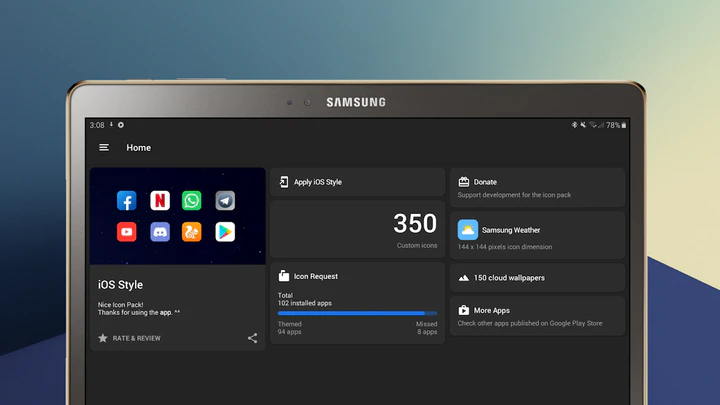This screenshot has width=720, height=405.
Task: Tap the Facebook icon in preview
Action: coord(127,200)
